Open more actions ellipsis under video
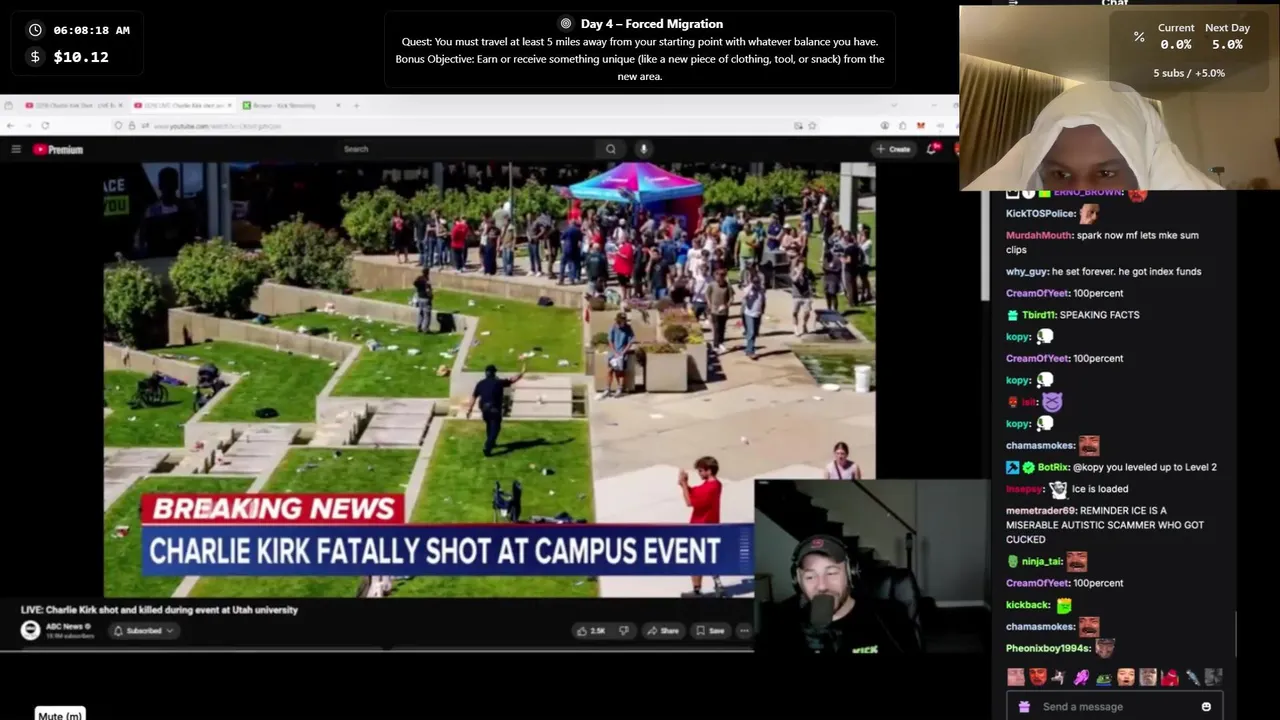The image size is (1280, 720). [744, 631]
